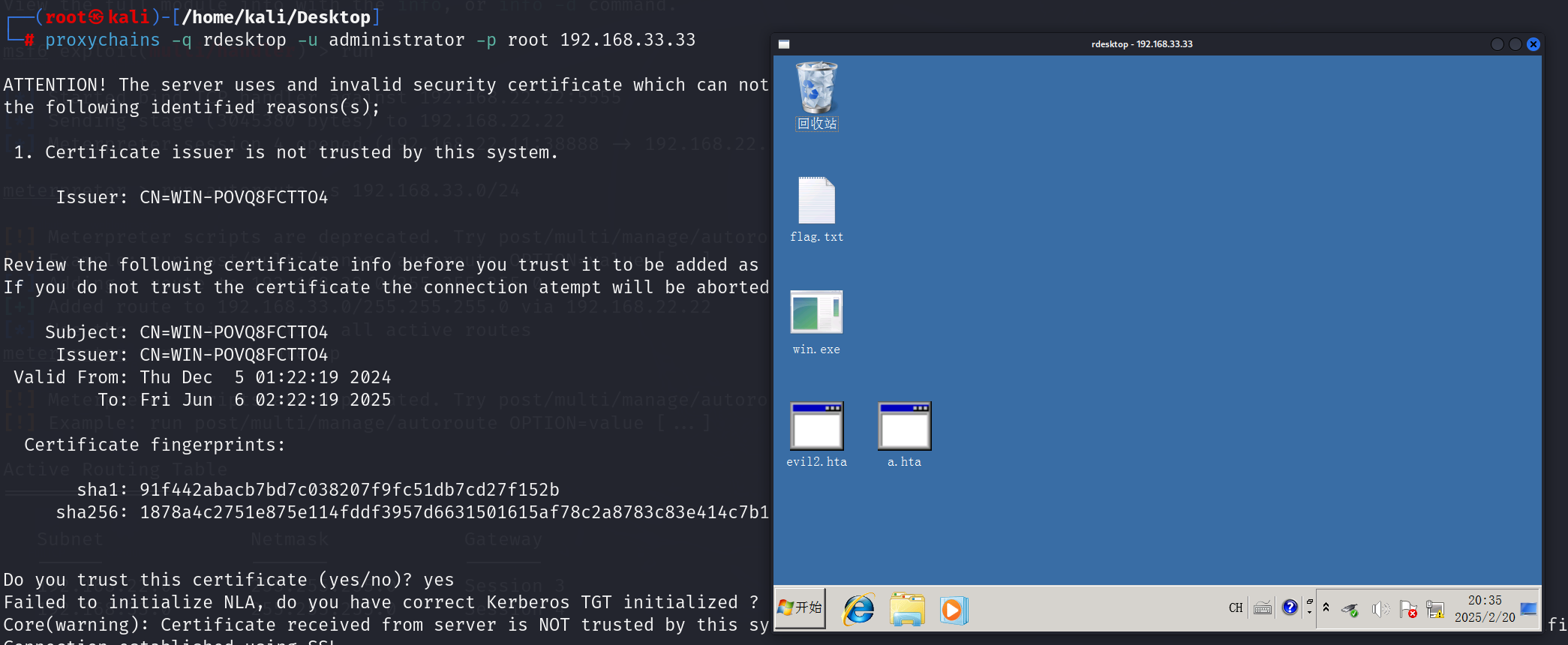Close the rdesktop window
The height and width of the screenshot is (645, 1568).
pyautogui.click(x=1533, y=44)
